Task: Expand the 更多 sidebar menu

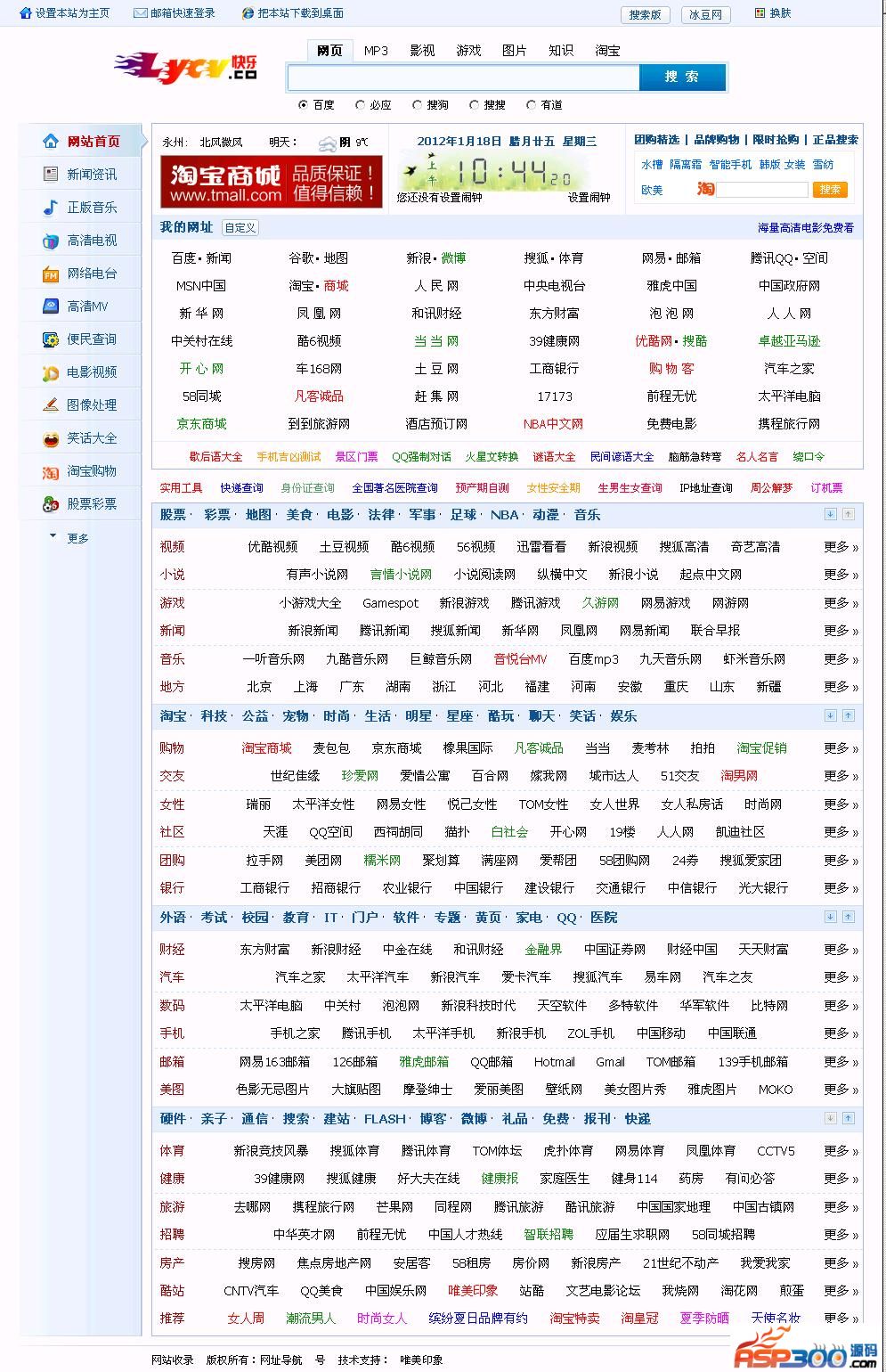Action: [69, 538]
